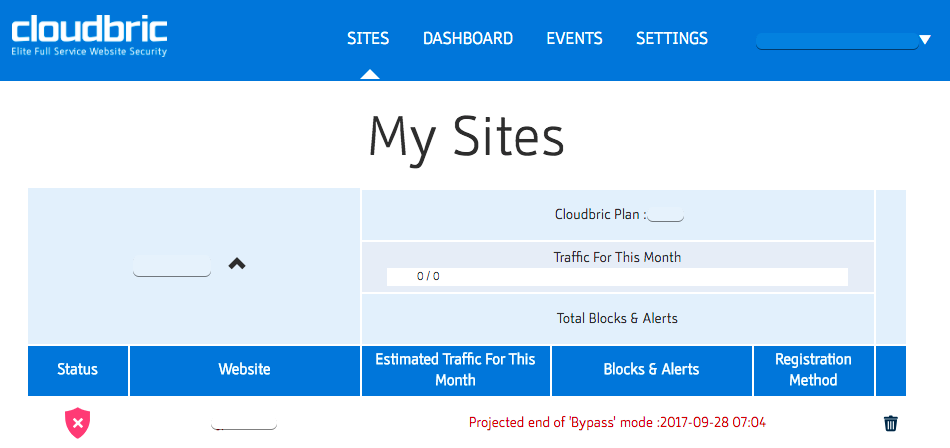This screenshot has height=448, width=950.
Task: Open the DASHBOARD menu item
Action: tap(467, 39)
